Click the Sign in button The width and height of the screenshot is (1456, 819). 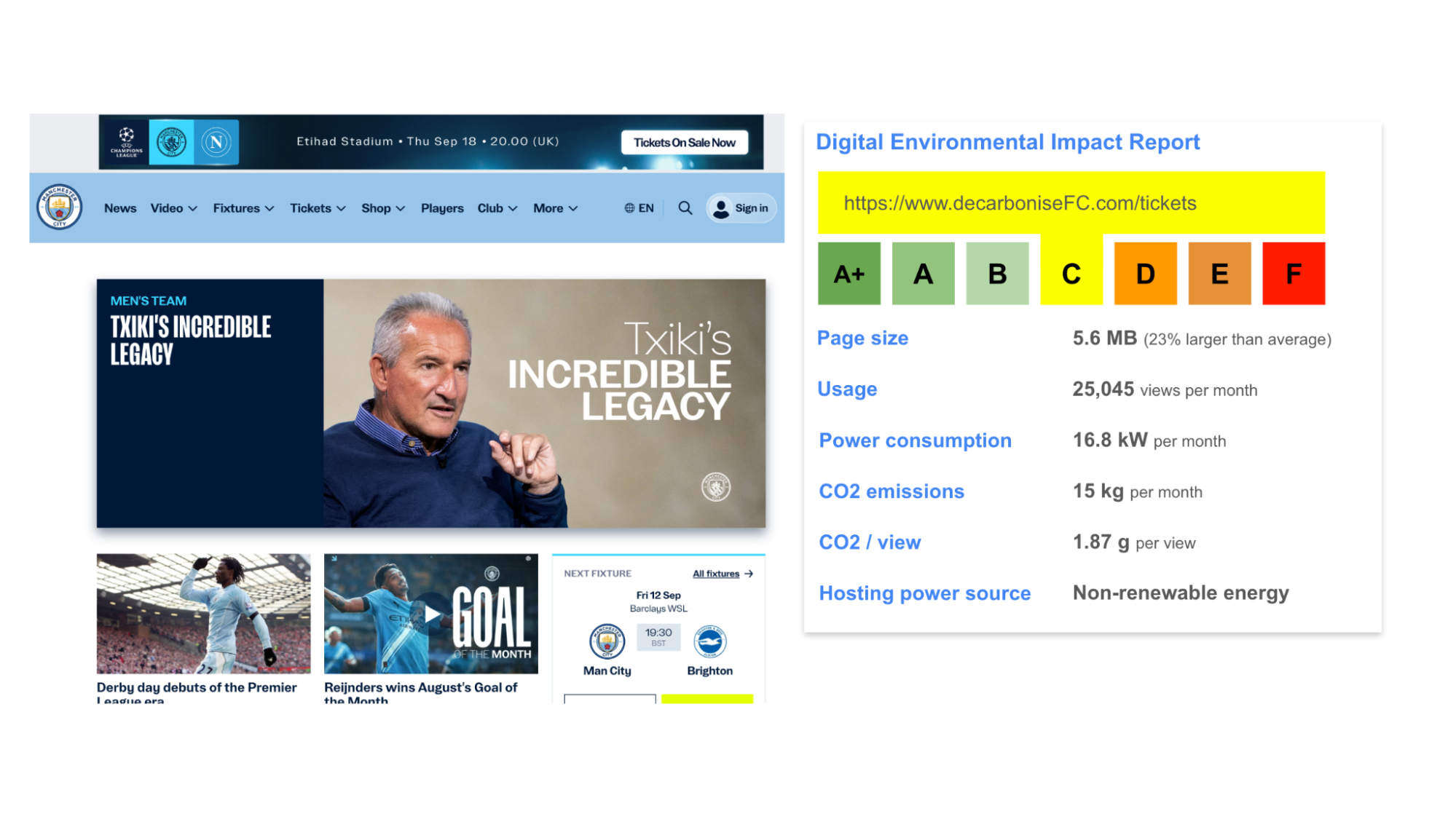tap(741, 208)
